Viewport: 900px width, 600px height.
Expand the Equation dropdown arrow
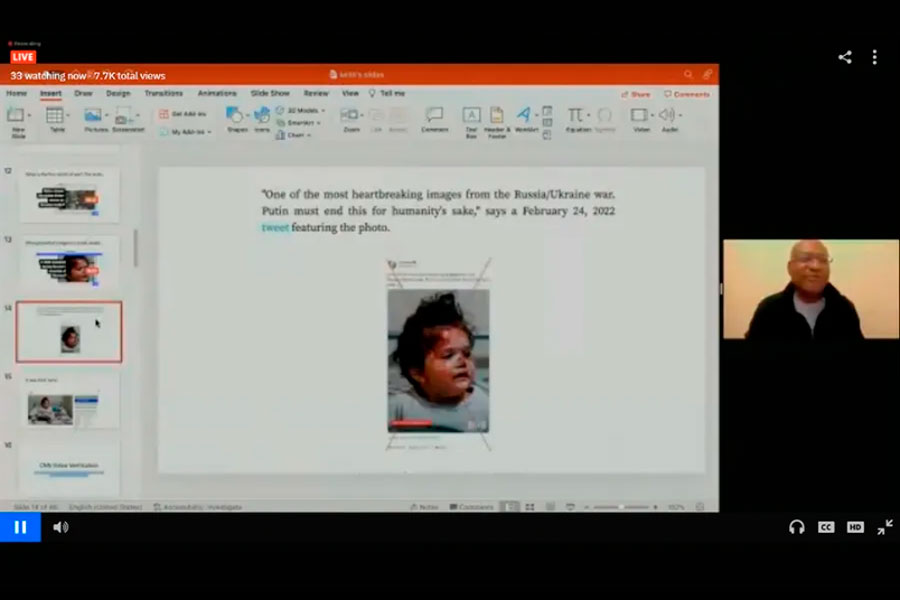coord(588,116)
